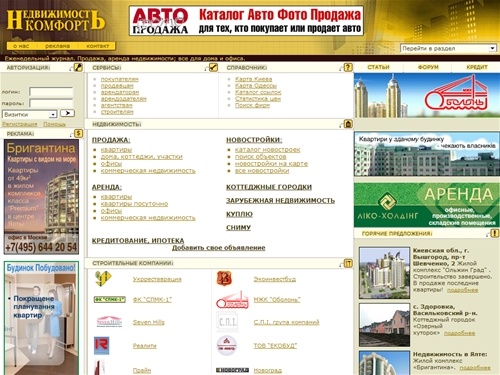Click Добавить свое объявление link
Screen dimensions: 500x375
219,248
